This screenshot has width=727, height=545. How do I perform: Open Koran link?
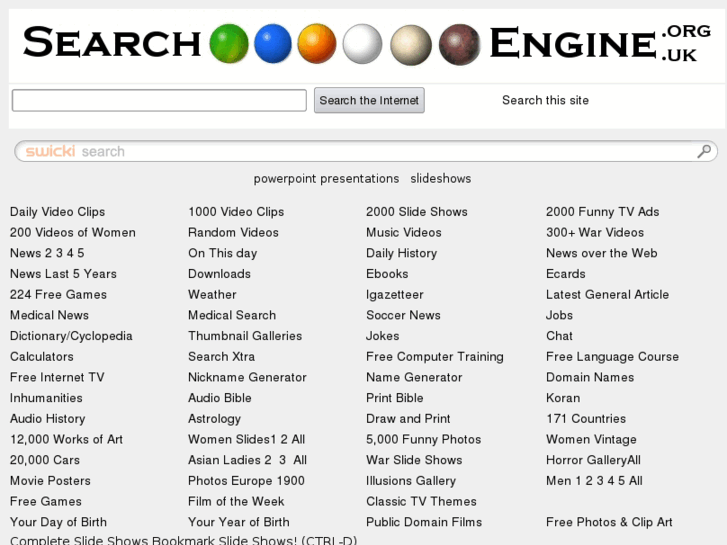click(x=563, y=398)
